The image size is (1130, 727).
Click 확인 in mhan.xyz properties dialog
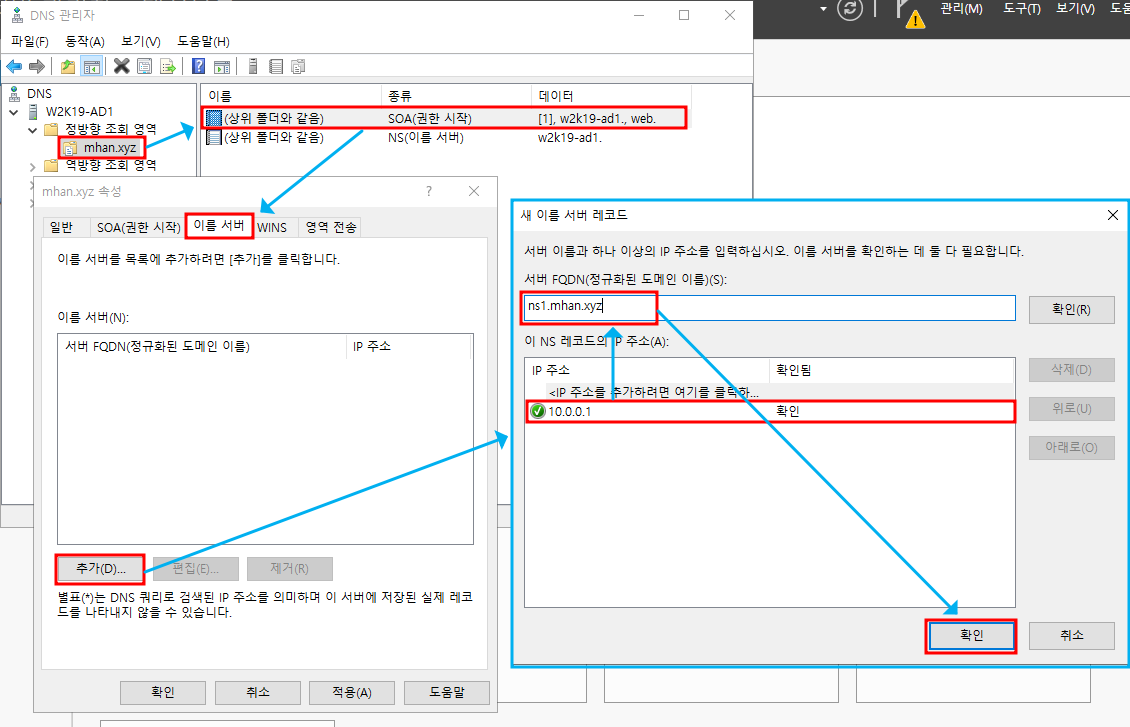click(x=163, y=692)
